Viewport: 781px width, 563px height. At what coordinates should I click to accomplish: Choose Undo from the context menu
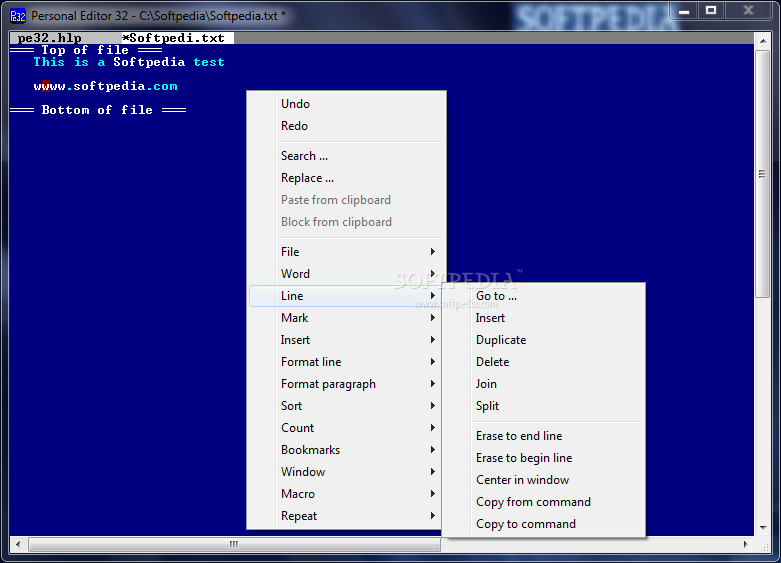point(347,104)
